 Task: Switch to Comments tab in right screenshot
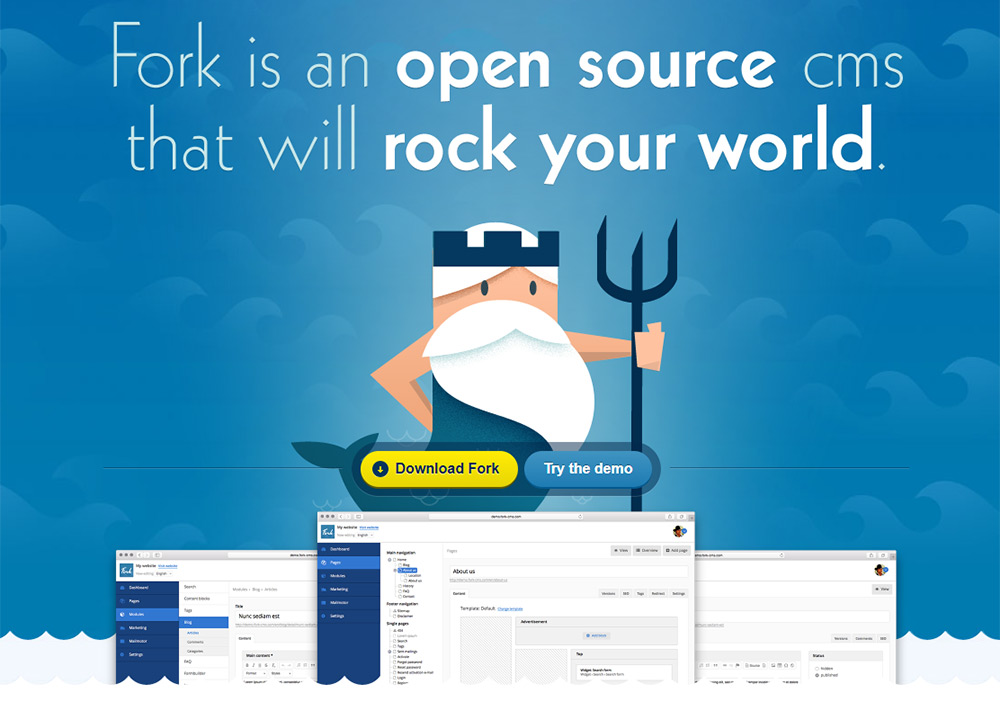pos(864,638)
